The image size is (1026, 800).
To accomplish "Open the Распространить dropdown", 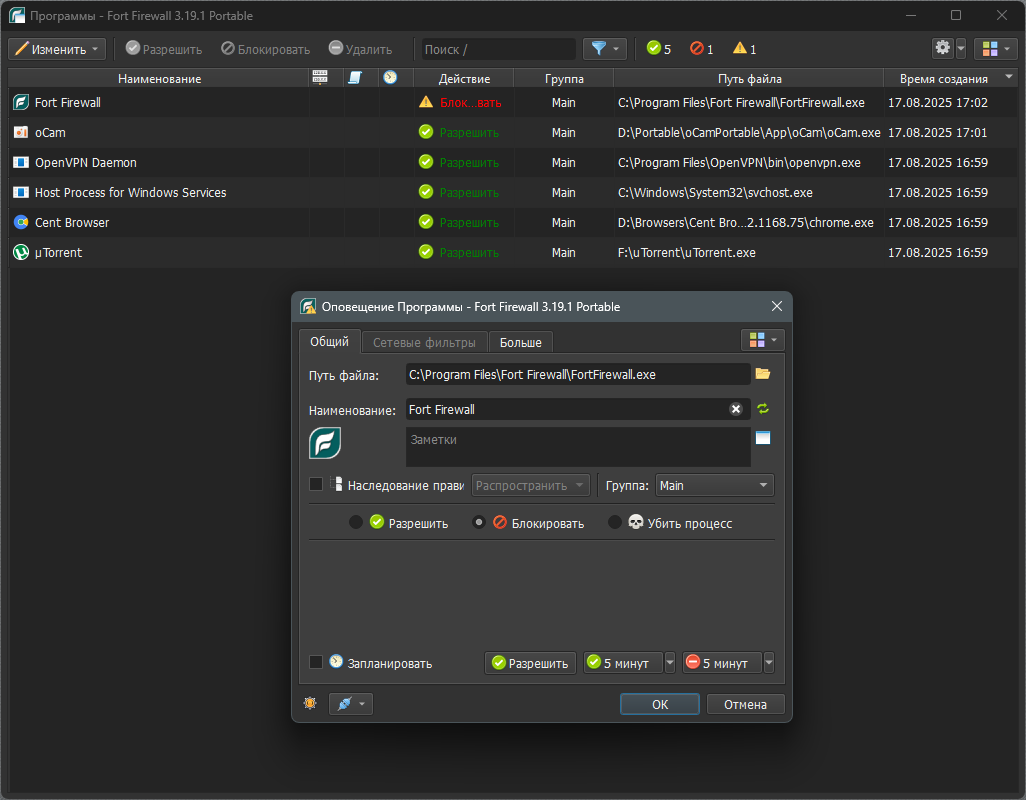I will [531, 485].
